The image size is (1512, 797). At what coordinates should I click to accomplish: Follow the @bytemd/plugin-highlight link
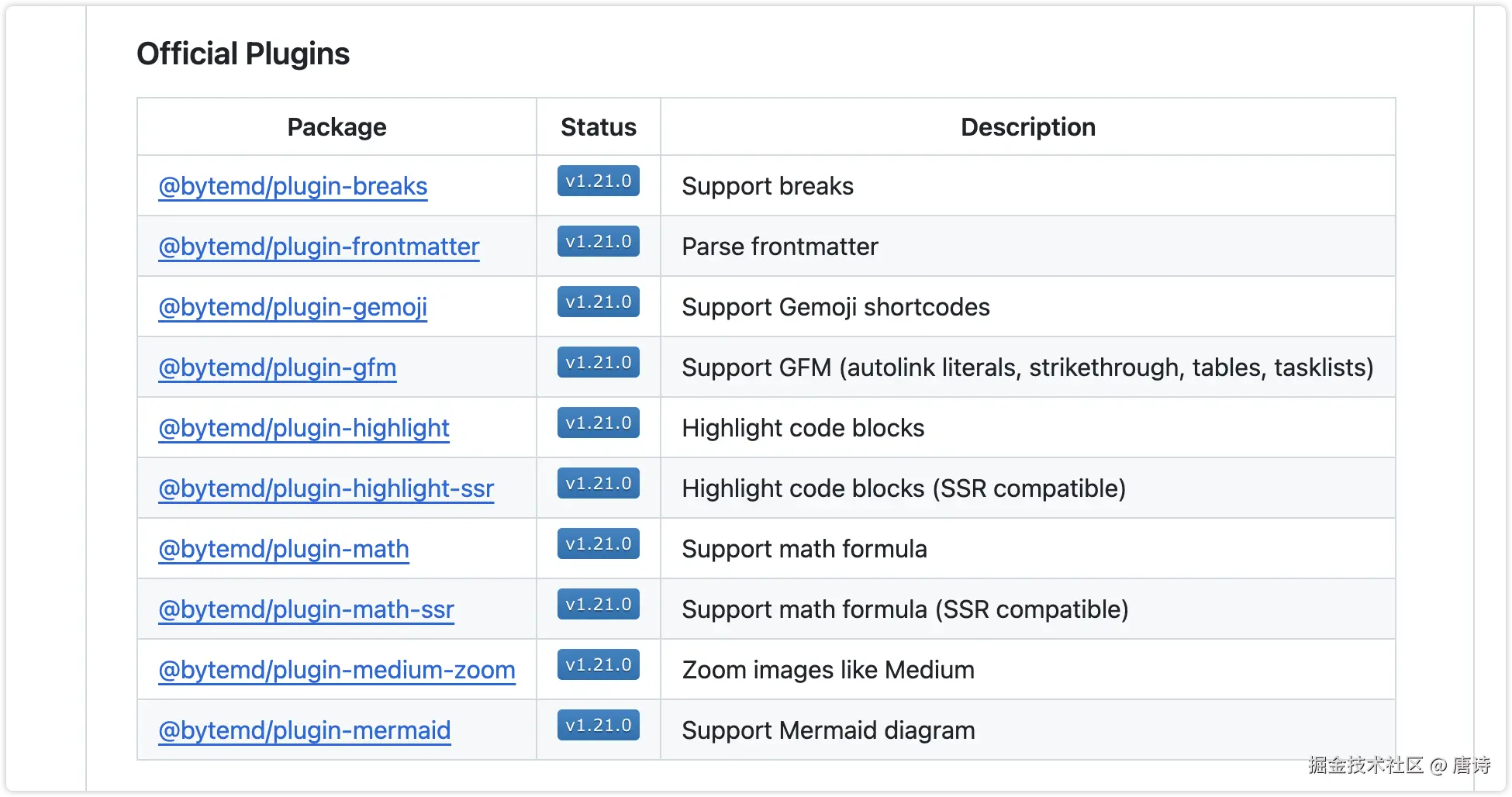303,428
